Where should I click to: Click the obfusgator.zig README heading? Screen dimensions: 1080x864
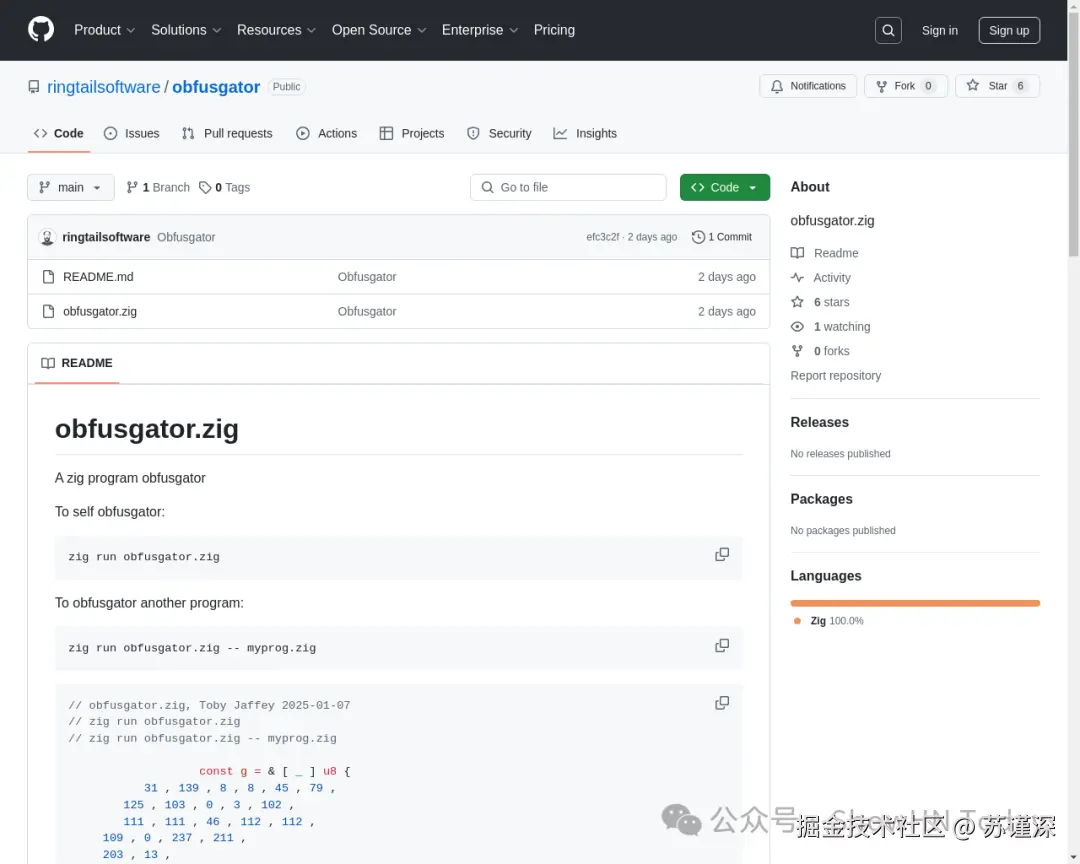pyautogui.click(x=147, y=429)
